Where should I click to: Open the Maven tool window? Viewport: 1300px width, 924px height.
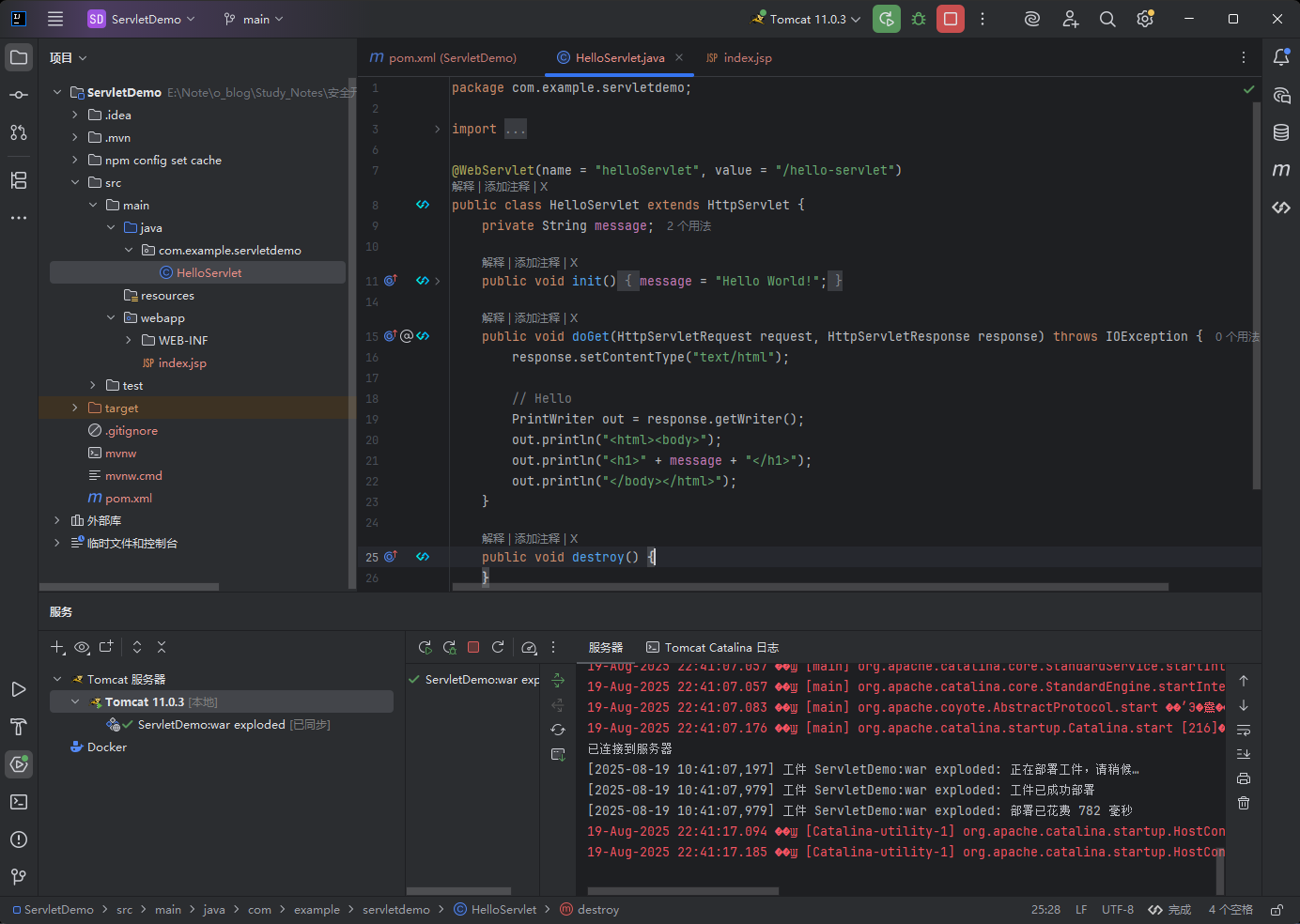tap(1281, 170)
